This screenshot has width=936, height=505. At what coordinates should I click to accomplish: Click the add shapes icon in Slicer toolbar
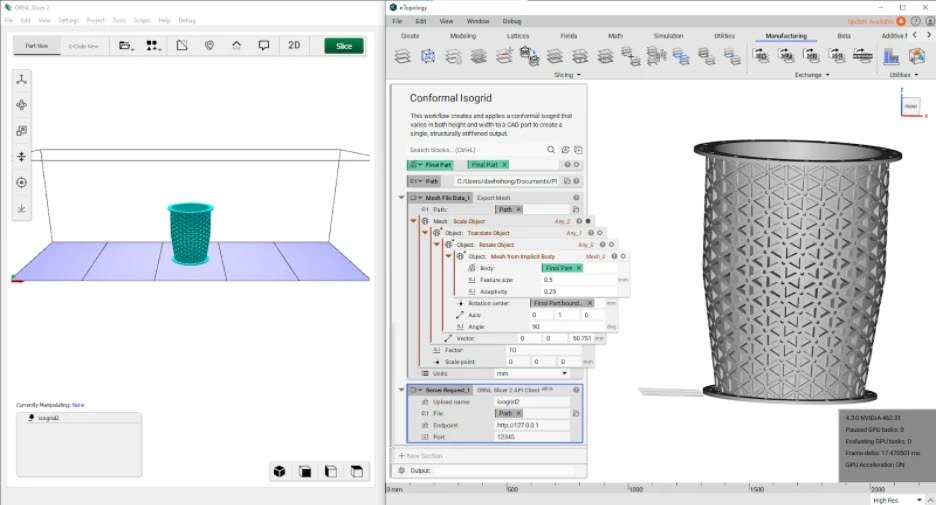click(x=153, y=45)
